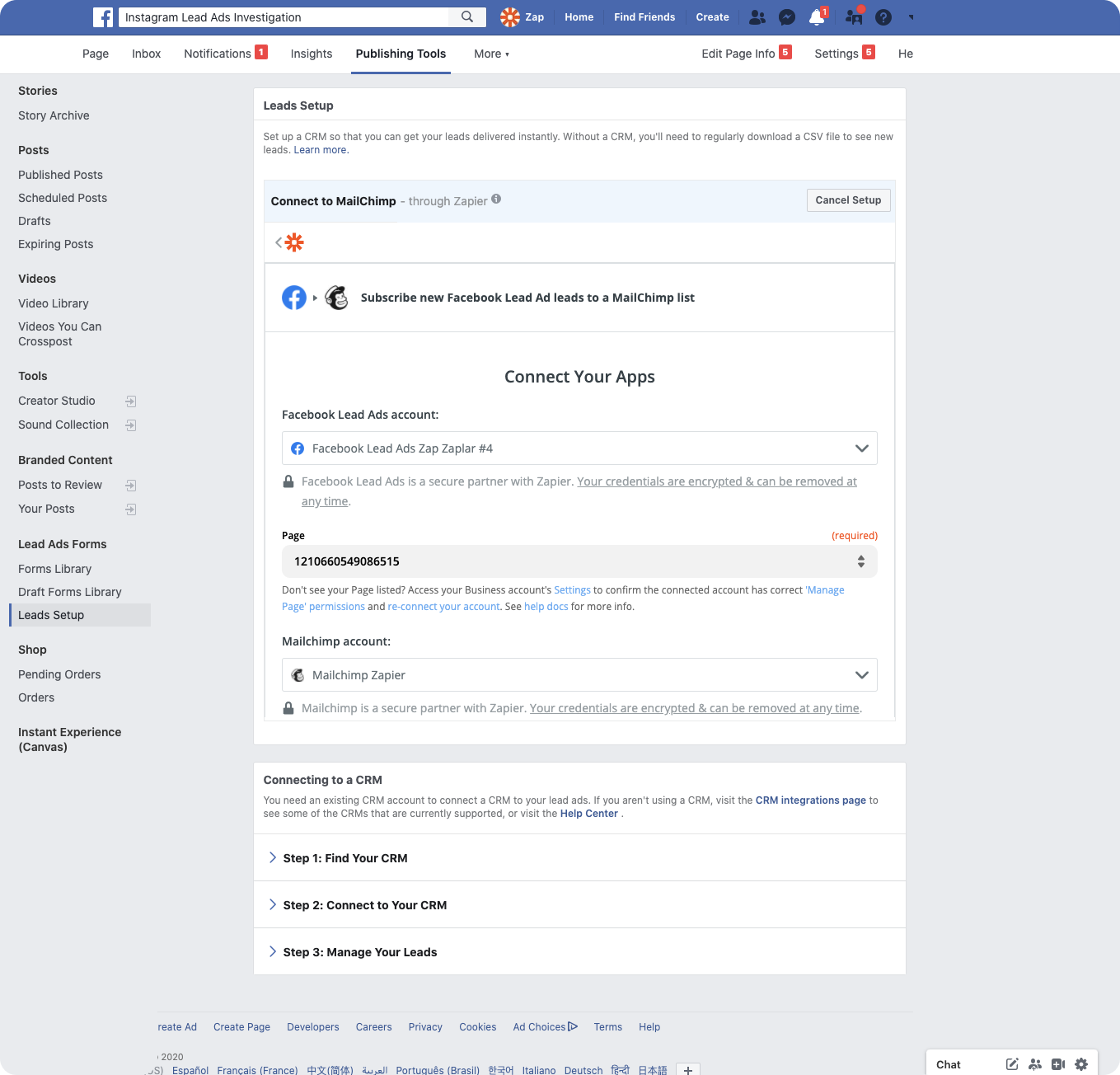Image resolution: width=1120 pixels, height=1075 pixels.
Task: Open Your Posts external link icon
Action: click(130, 509)
